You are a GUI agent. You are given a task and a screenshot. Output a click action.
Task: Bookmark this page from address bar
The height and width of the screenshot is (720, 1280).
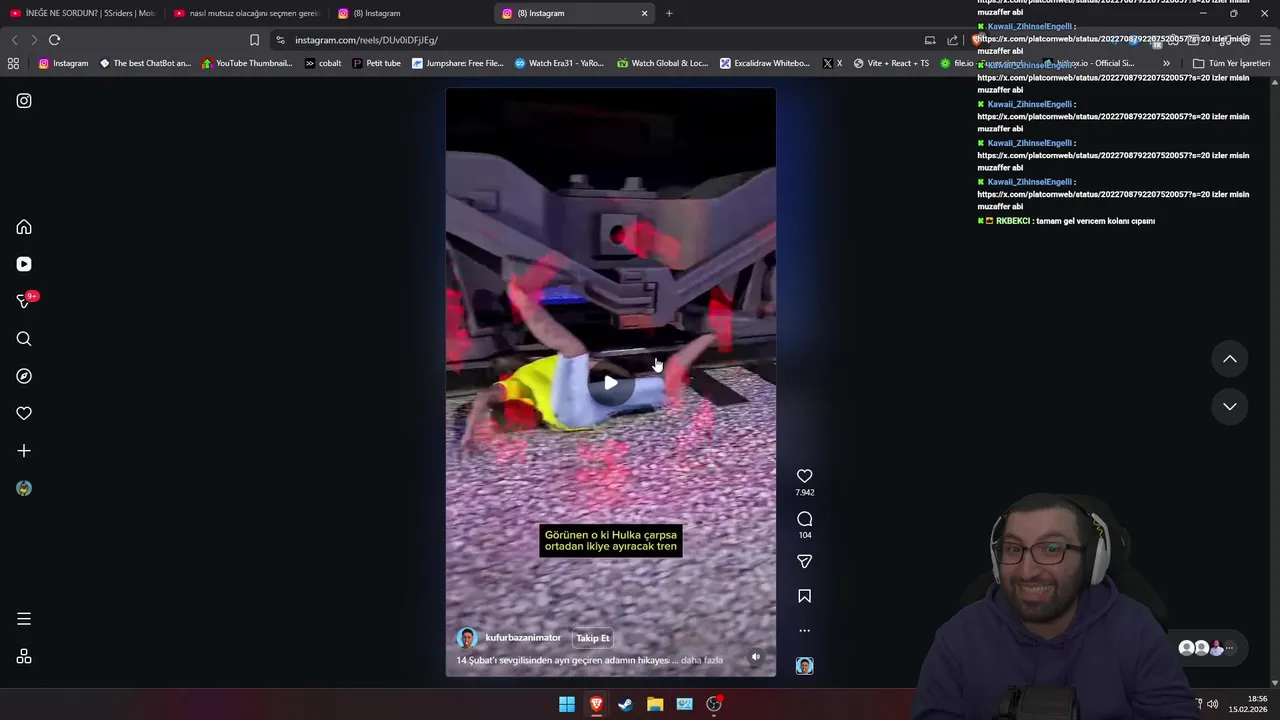click(254, 40)
